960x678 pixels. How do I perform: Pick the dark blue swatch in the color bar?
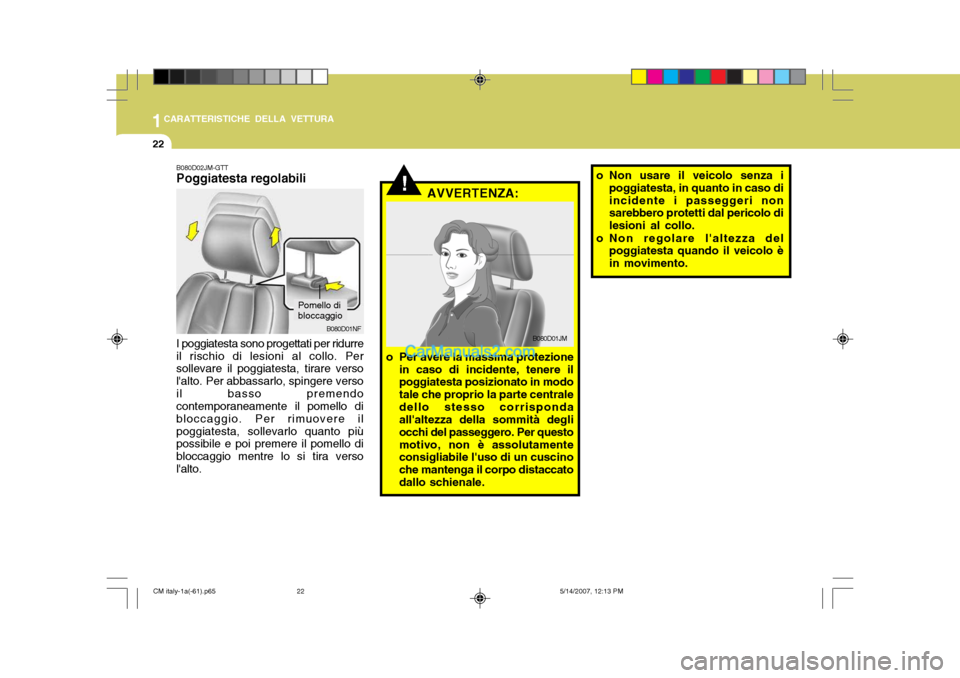click(687, 77)
